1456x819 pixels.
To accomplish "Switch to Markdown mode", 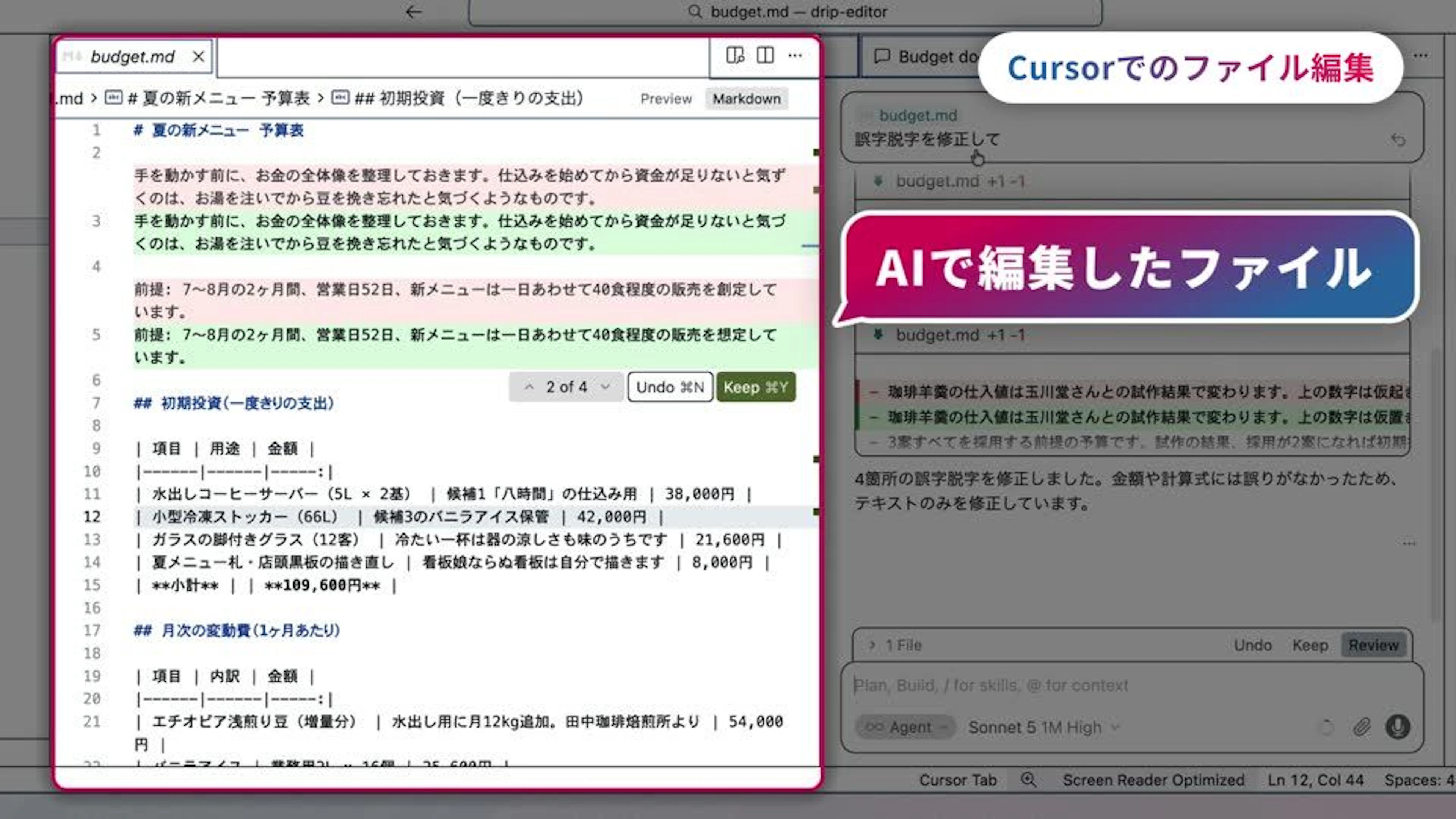I will [x=746, y=99].
